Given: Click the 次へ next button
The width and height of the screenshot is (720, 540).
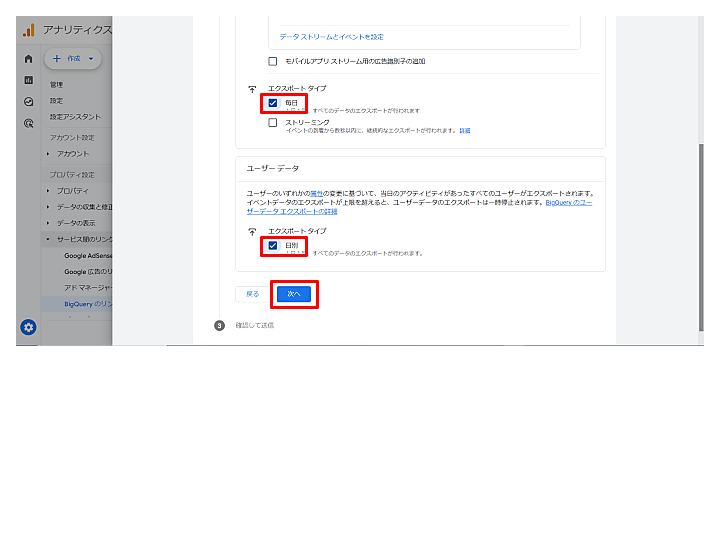Looking at the screenshot, I should tap(294, 294).
